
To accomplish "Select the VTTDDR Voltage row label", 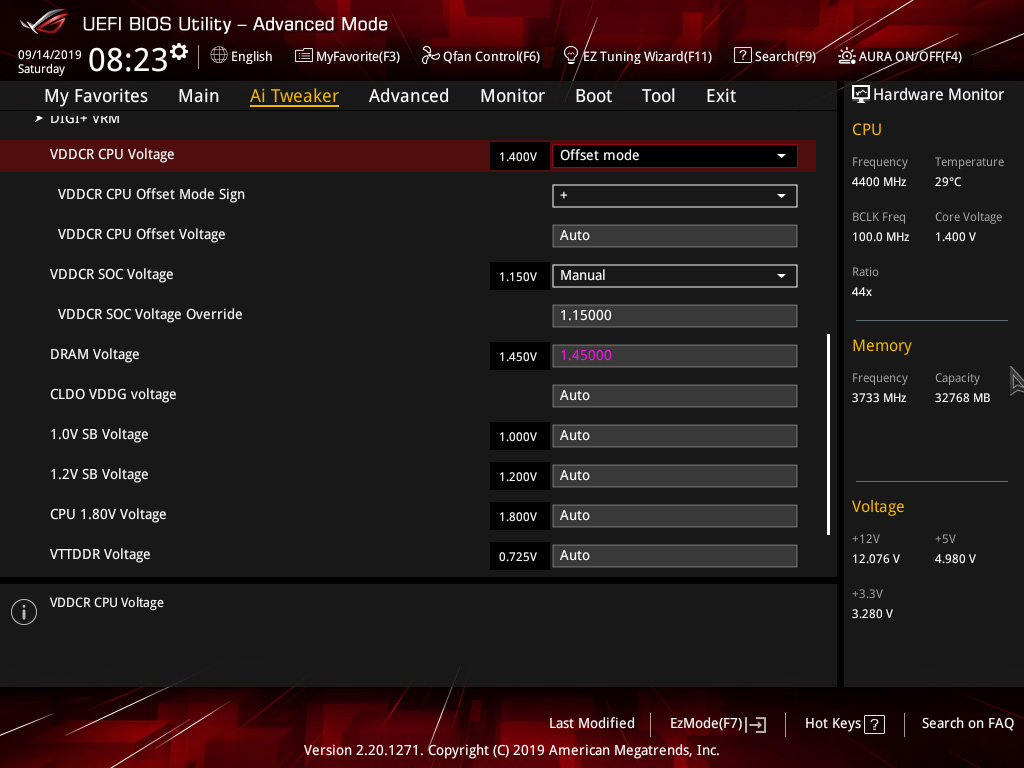I will pos(100,554).
